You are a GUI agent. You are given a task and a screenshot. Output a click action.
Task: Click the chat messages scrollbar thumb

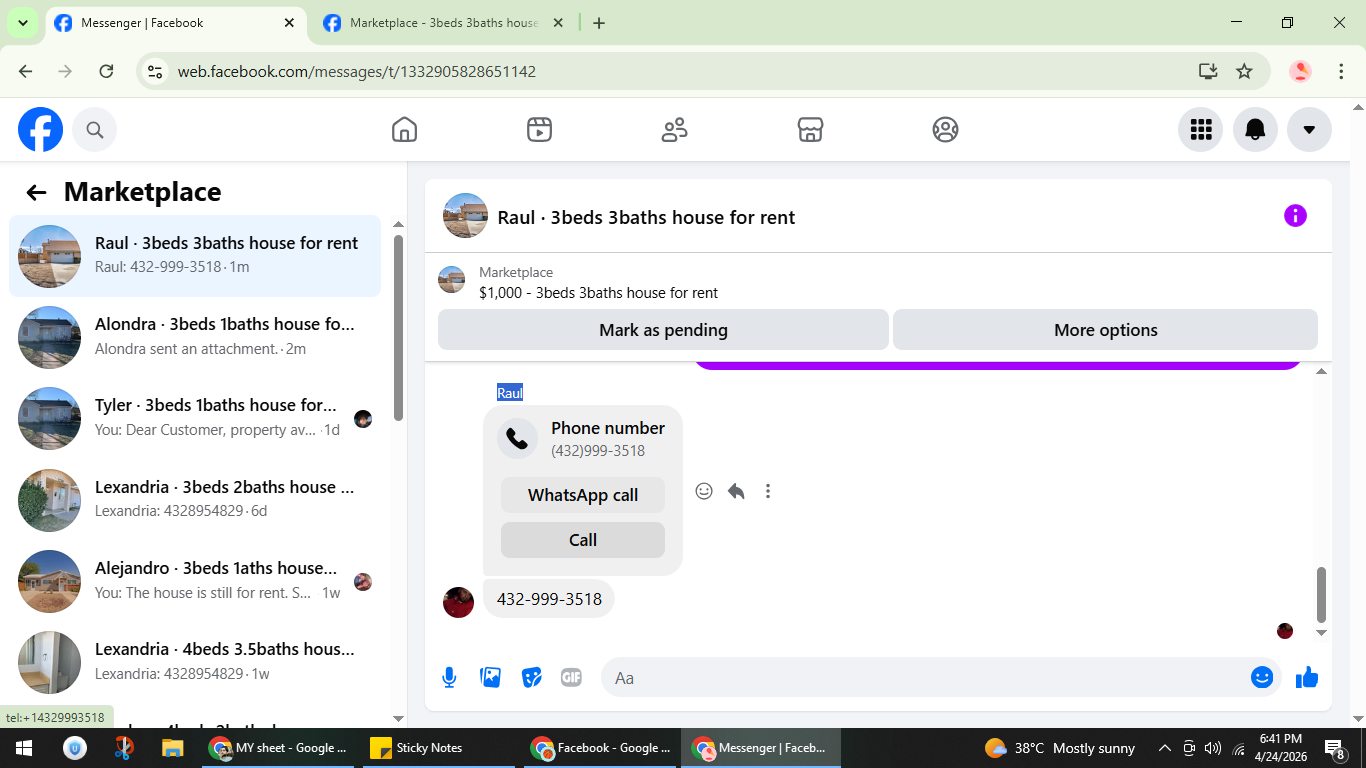[1321, 594]
